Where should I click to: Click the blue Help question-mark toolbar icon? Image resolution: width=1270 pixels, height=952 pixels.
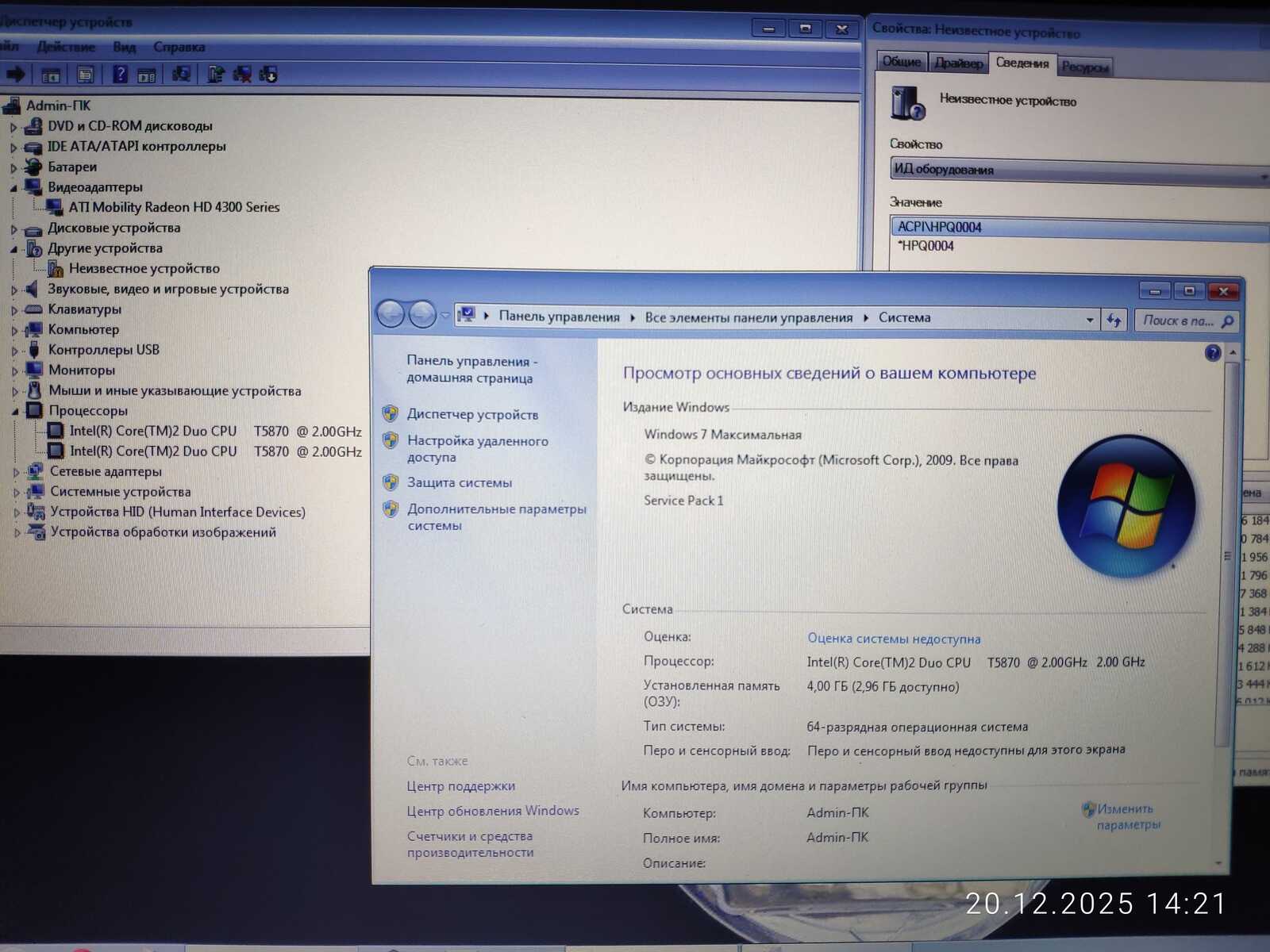tap(120, 75)
